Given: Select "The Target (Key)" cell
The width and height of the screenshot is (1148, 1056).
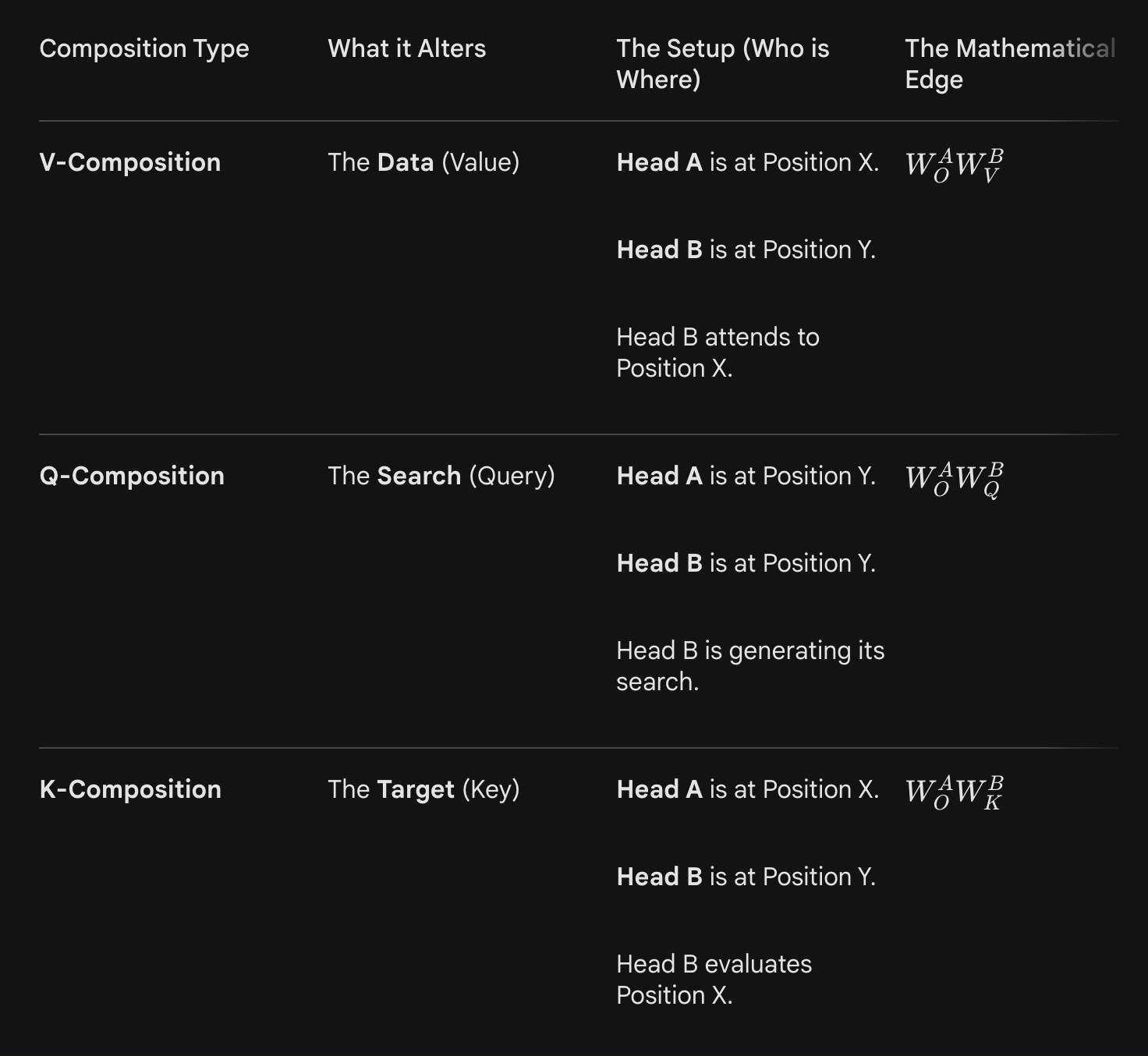Looking at the screenshot, I should click(423, 789).
